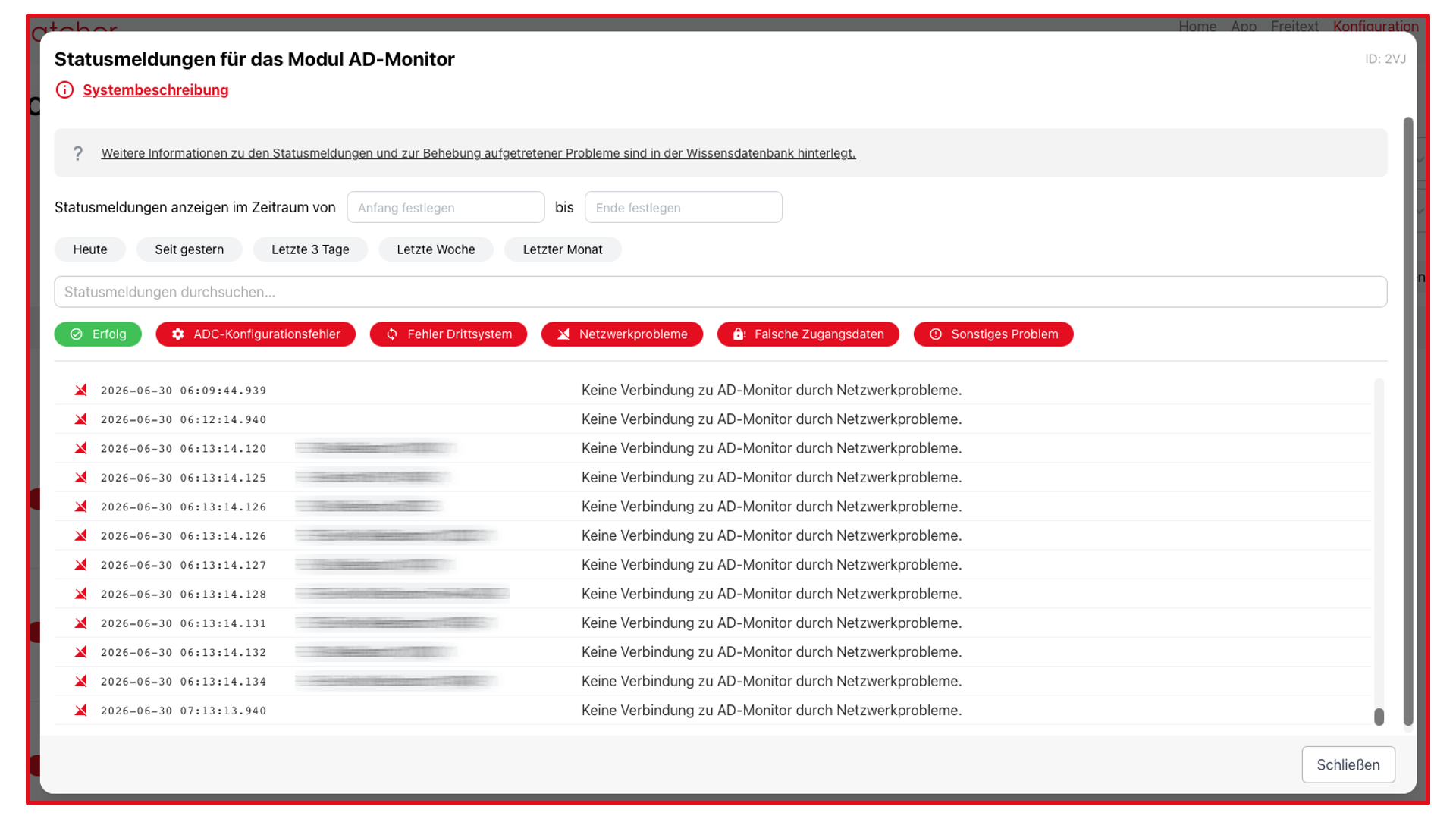Open the Home menu in background page

[1197, 26]
